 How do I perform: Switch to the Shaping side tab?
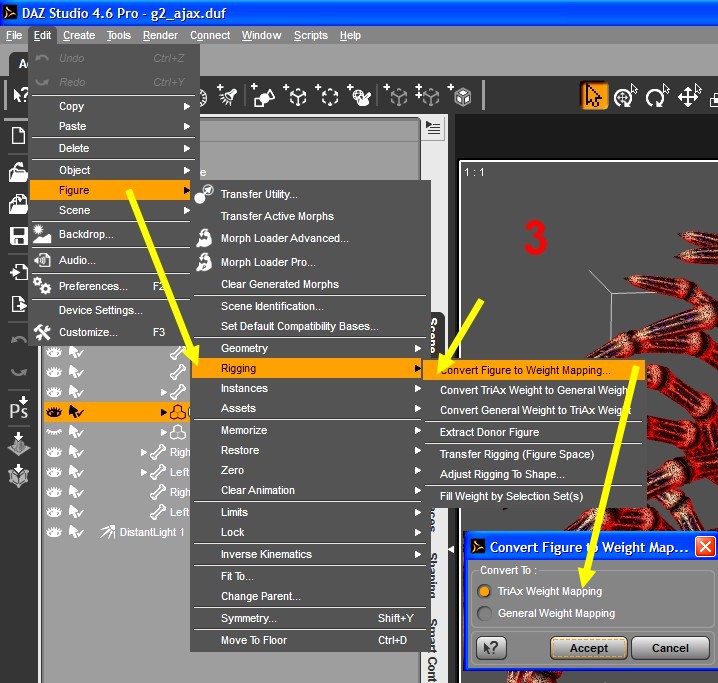click(434, 575)
